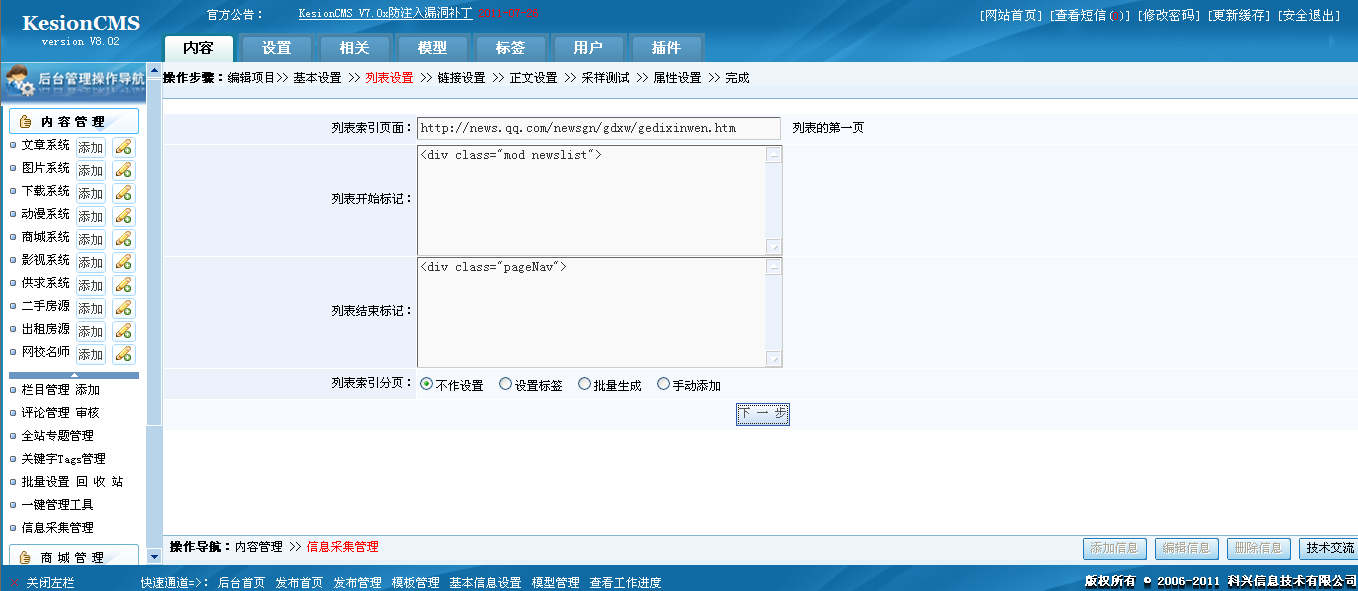Click sidebar scrollbar up arrow

coord(154,70)
